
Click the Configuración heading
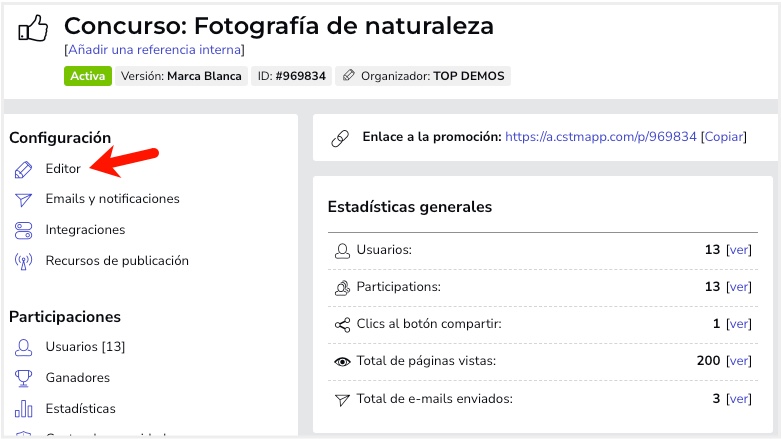click(x=60, y=138)
